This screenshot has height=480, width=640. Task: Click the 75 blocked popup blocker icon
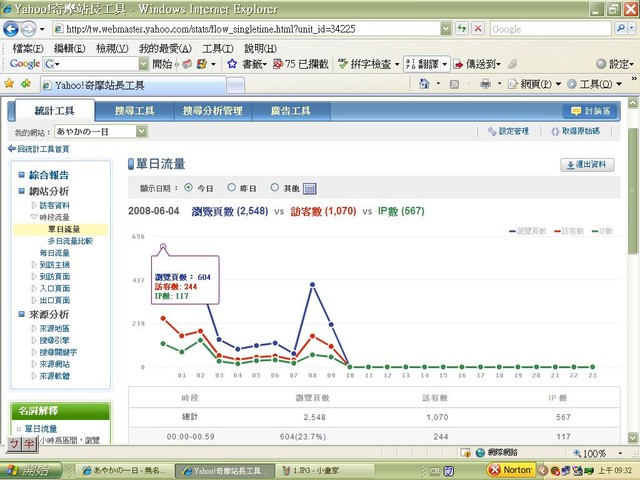pyautogui.click(x=278, y=64)
